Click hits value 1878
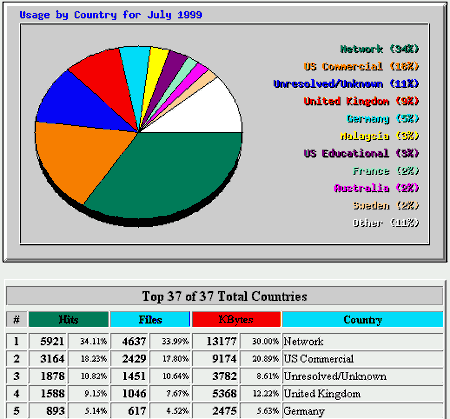450x419 pixels. [x=52, y=376]
